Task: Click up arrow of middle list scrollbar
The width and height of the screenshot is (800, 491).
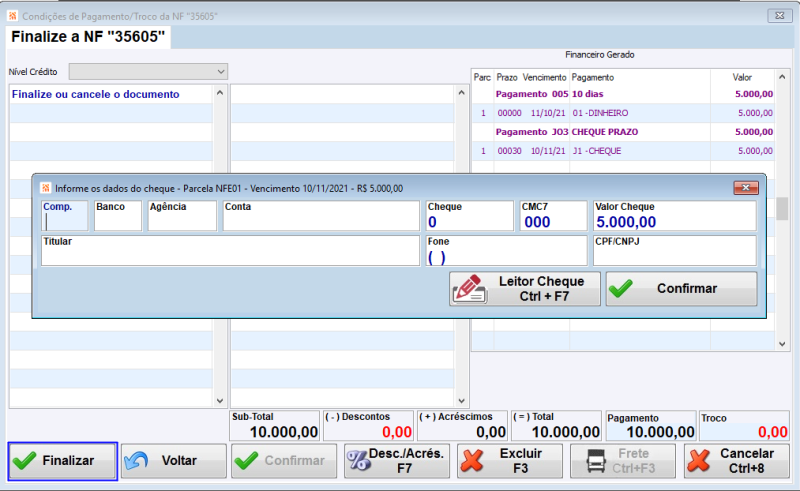Action: tap(461, 92)
